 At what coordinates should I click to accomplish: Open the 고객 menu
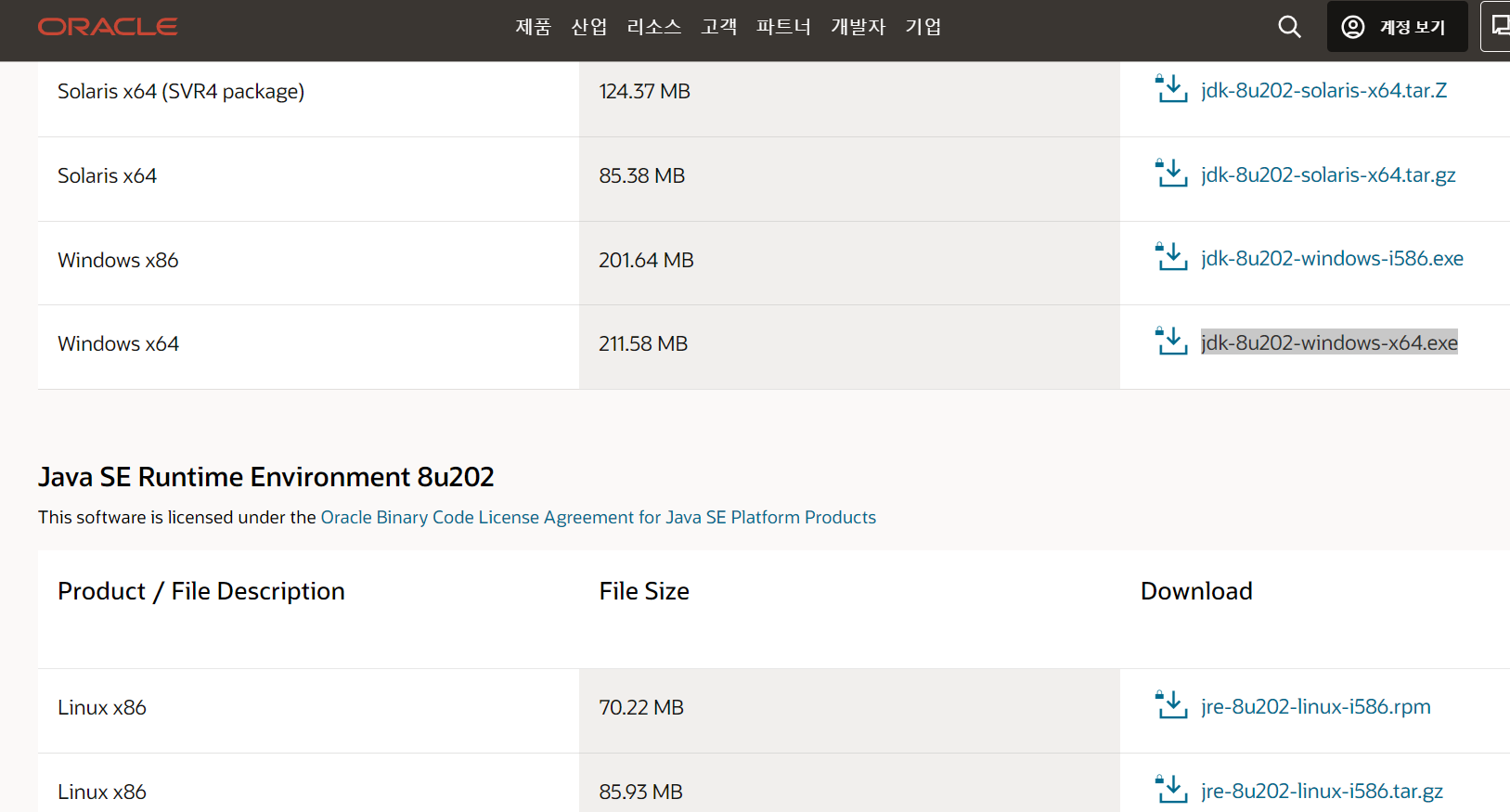tap(718, 27)
